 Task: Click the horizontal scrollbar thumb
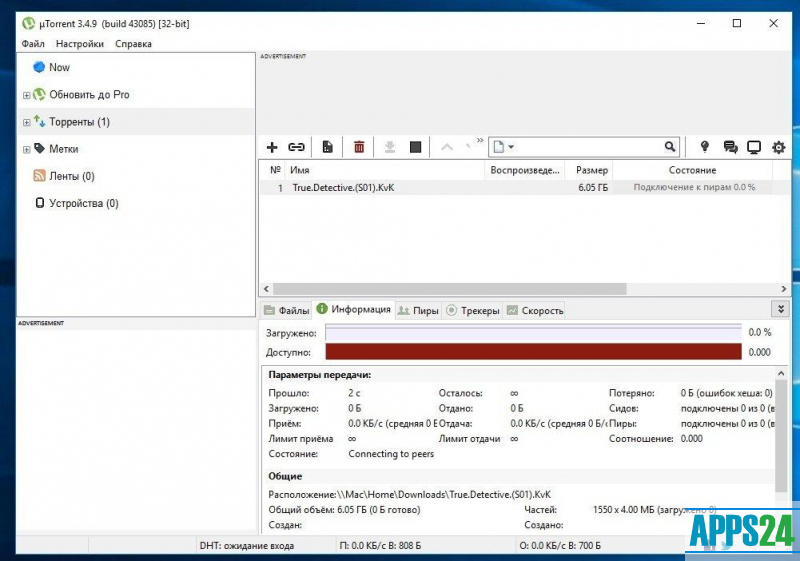449,289
